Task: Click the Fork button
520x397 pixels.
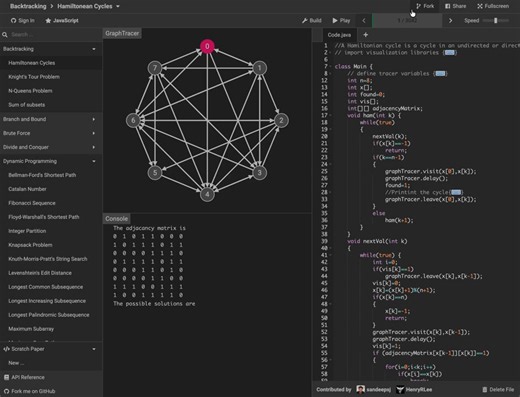Action: click(425, 6)
